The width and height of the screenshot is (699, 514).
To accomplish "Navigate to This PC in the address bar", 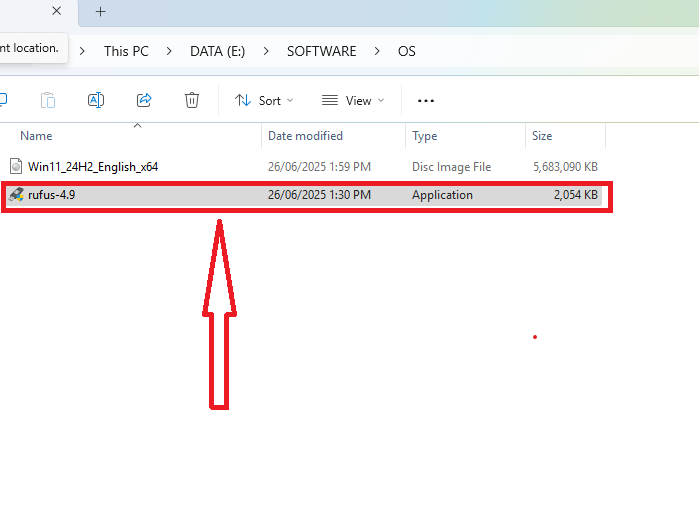I will (x=126, y=51).
